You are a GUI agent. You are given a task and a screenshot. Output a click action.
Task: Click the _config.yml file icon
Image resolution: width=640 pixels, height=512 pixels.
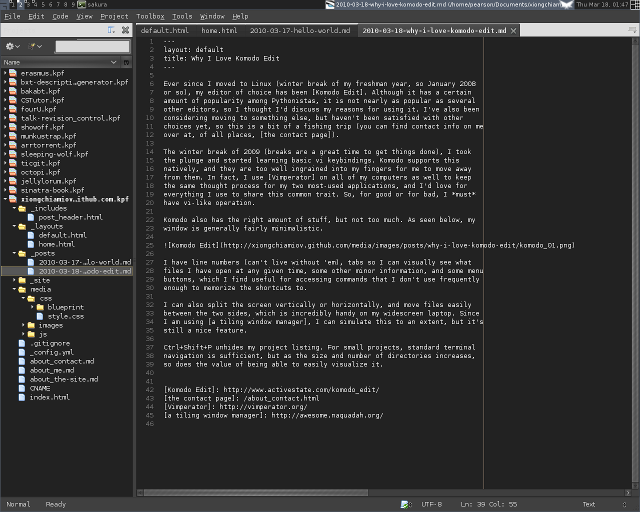(22, 352)
